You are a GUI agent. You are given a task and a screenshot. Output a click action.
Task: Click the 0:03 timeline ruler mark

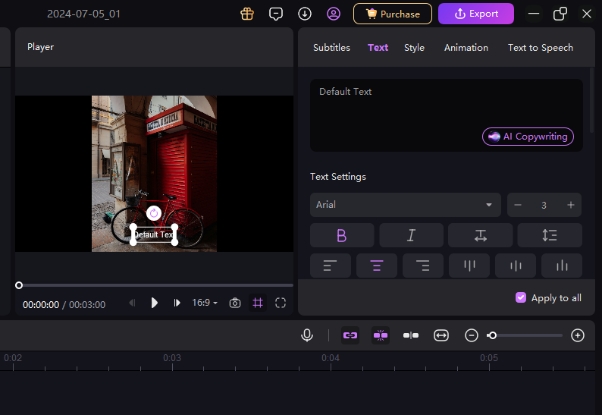click(172, 358)
